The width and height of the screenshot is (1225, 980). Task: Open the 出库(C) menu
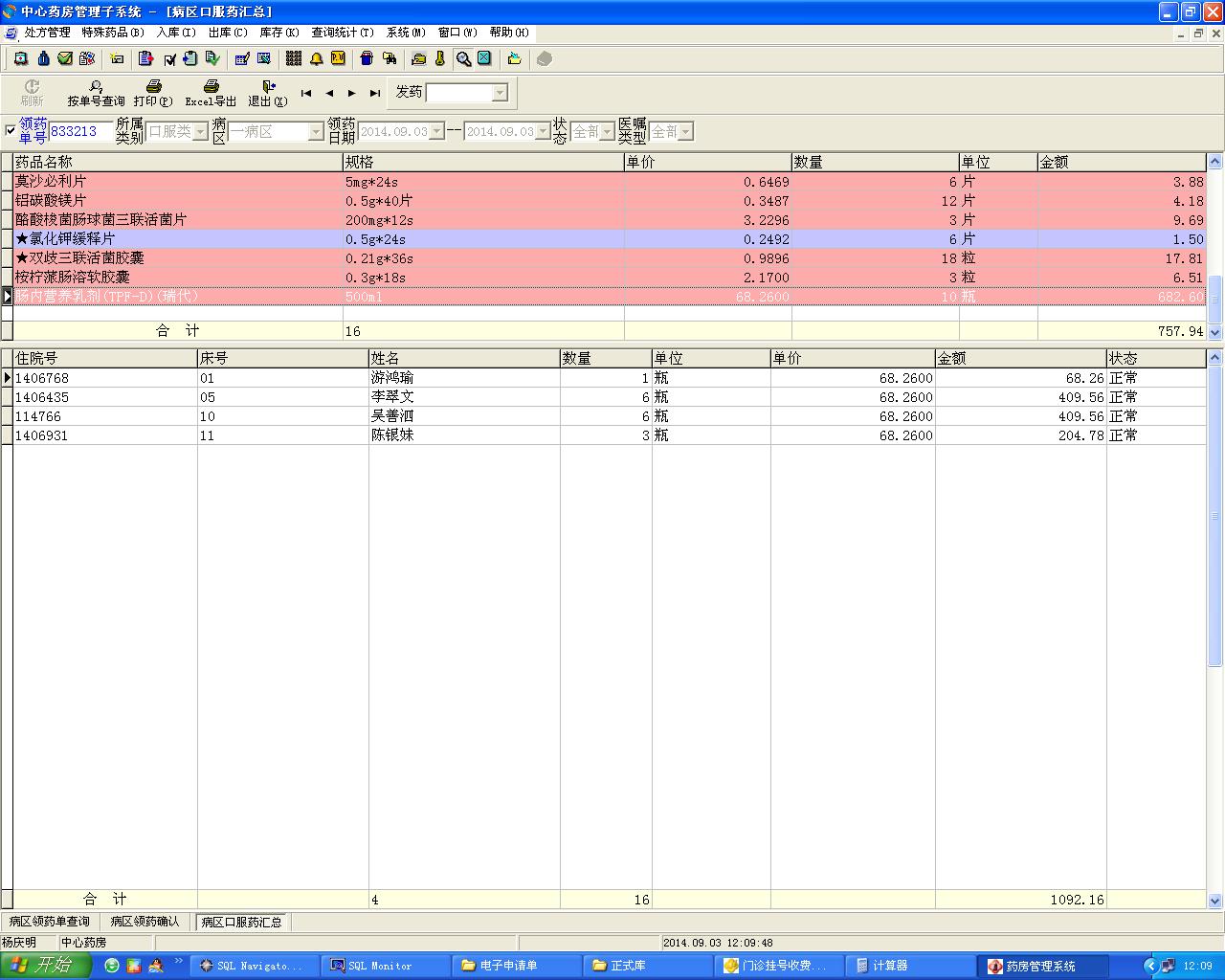coord(228,33)
